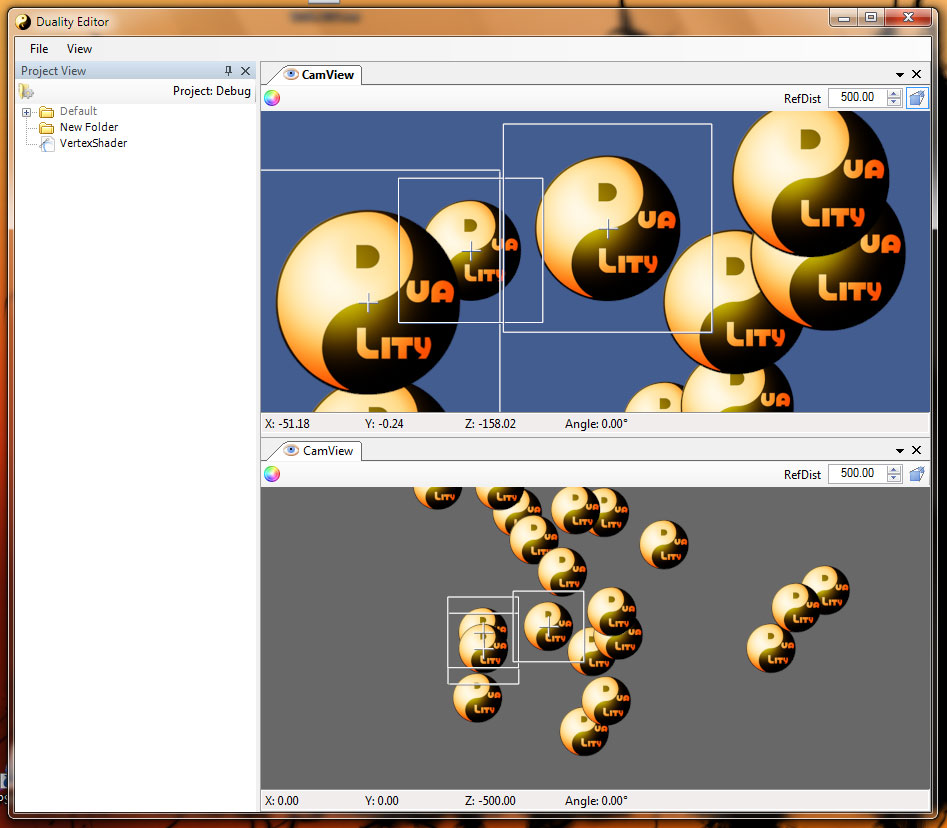Open the color wheel picker in top CamView
This screenshot has width=947, height=828.
click(x=272, y=98)
